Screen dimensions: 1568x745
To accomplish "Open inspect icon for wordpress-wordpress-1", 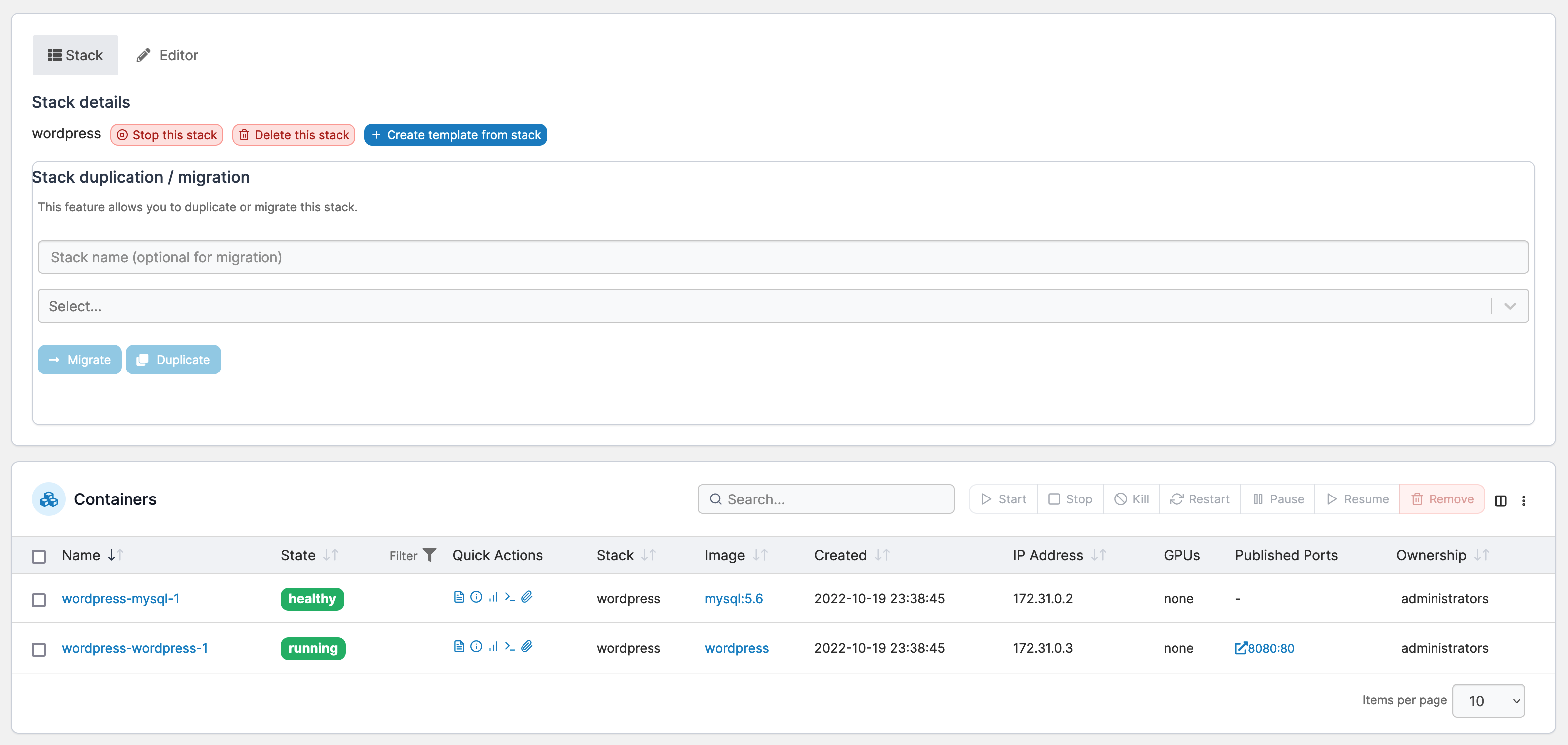I will 476,646.
